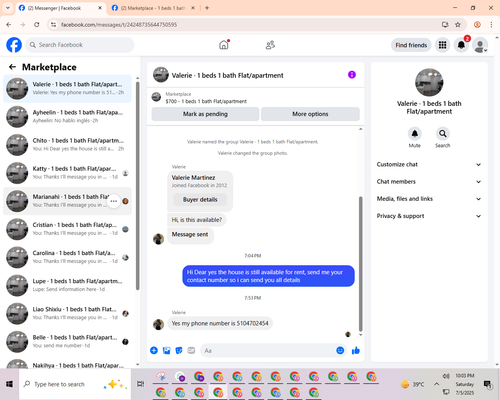Click Find friends button

pyautogui.click(x=411, y=45)
